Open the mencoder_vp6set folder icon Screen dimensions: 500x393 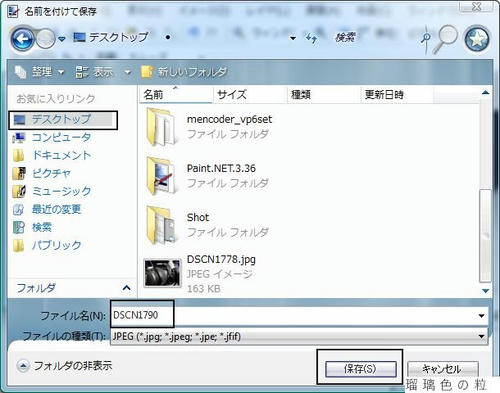point(161,127)
